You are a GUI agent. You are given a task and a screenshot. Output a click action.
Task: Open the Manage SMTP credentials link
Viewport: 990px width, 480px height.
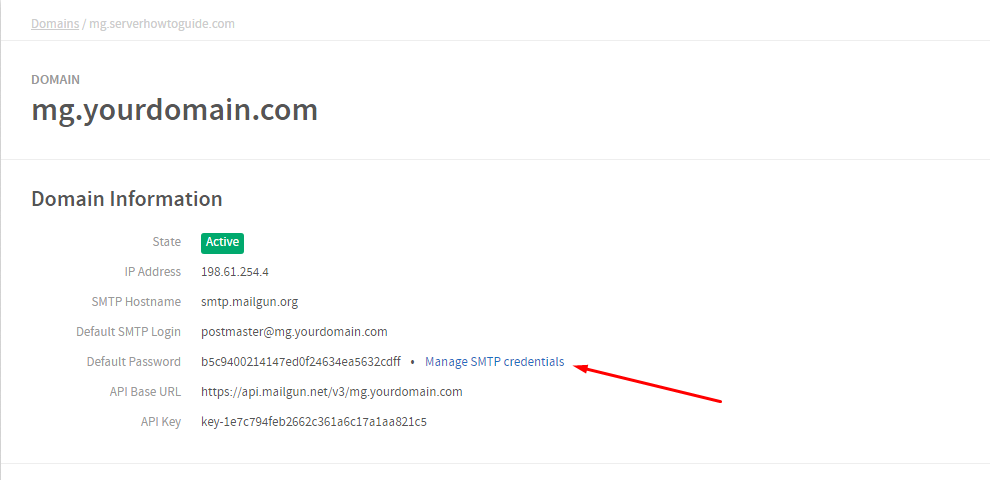(x=494, y=362)
